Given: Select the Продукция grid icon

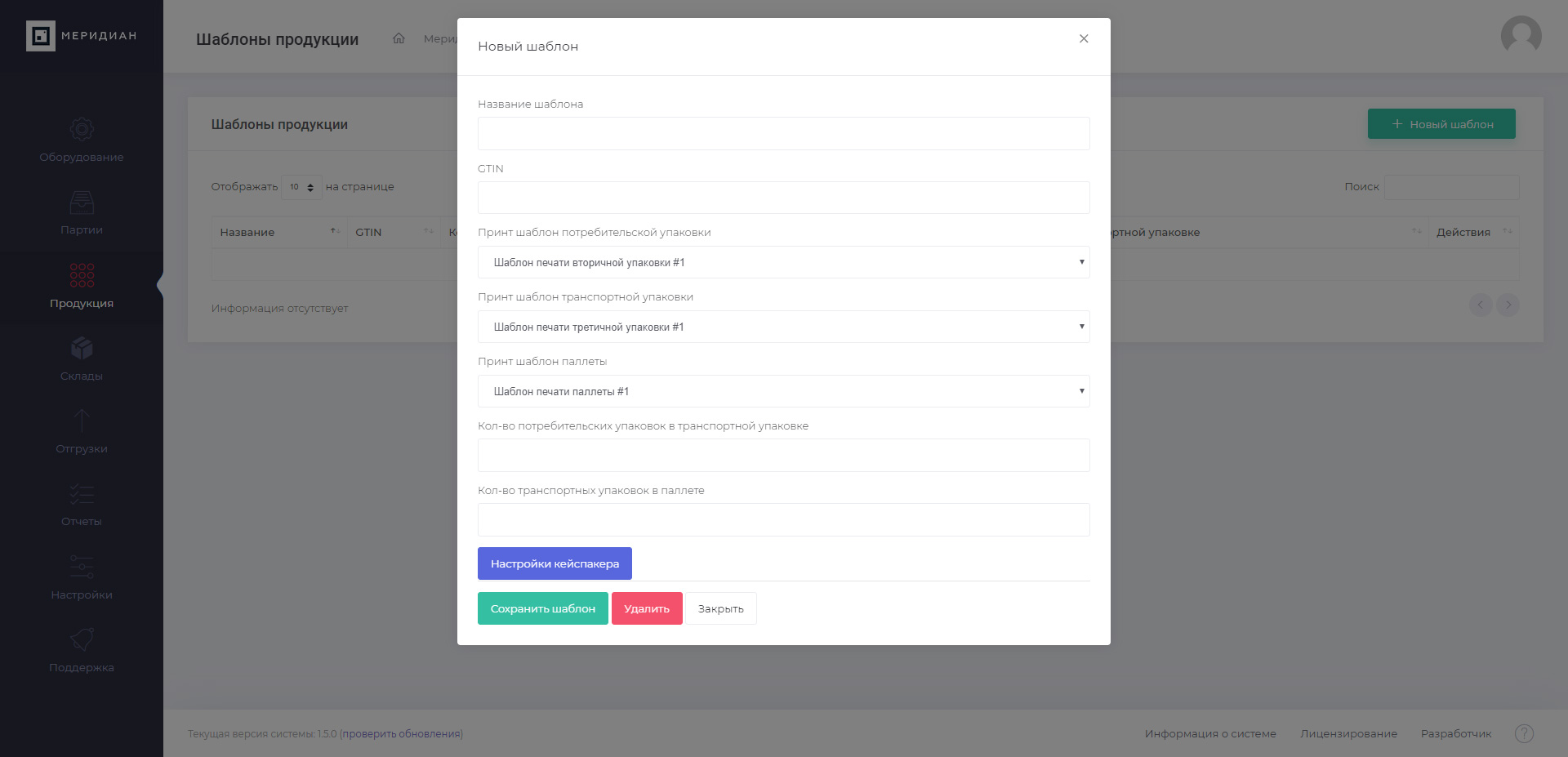Looking at the screenshot, I should [82, 275].
